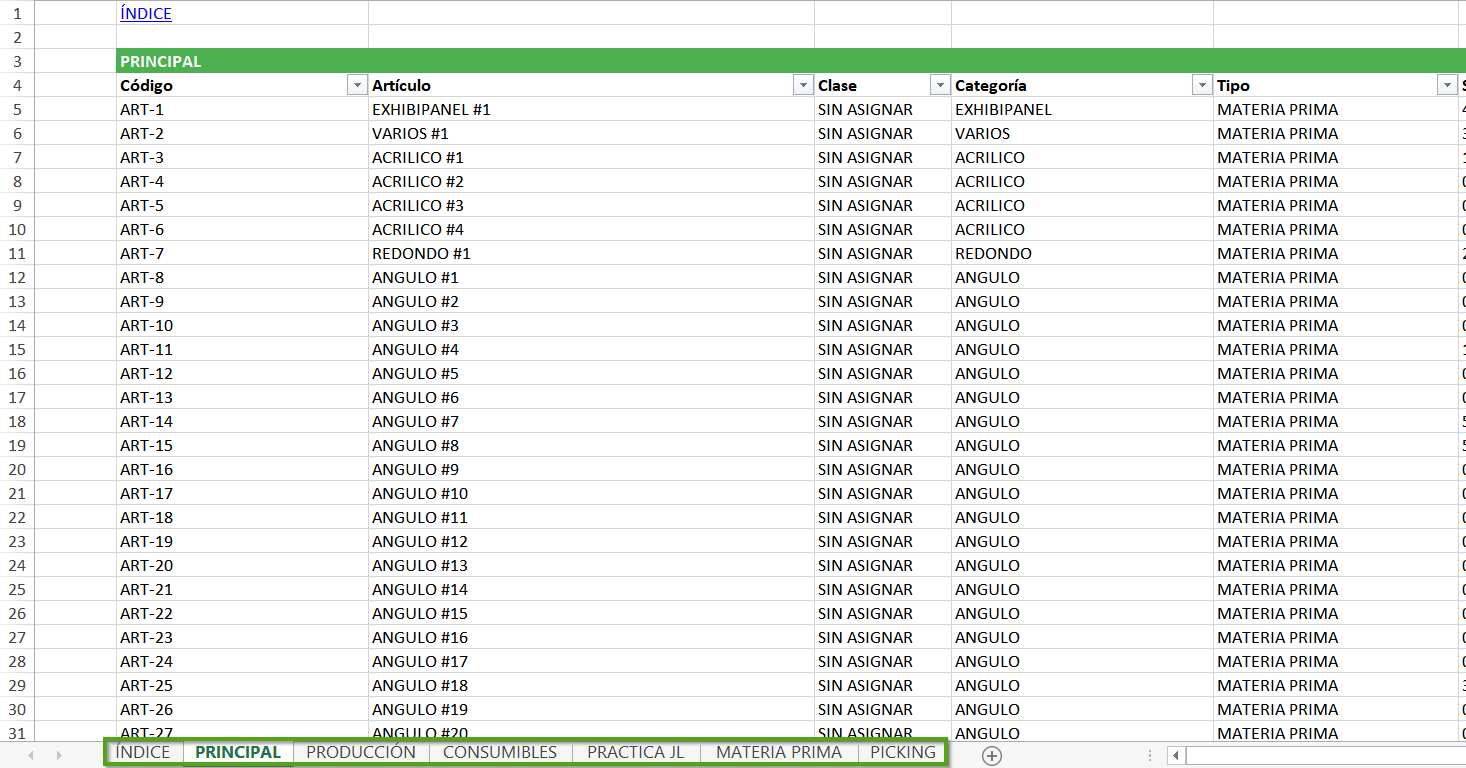Follow the ÍNDICE hyperlink in row 1
The width and height of the screenshot is (1466, 768).
tap(146, 14)
